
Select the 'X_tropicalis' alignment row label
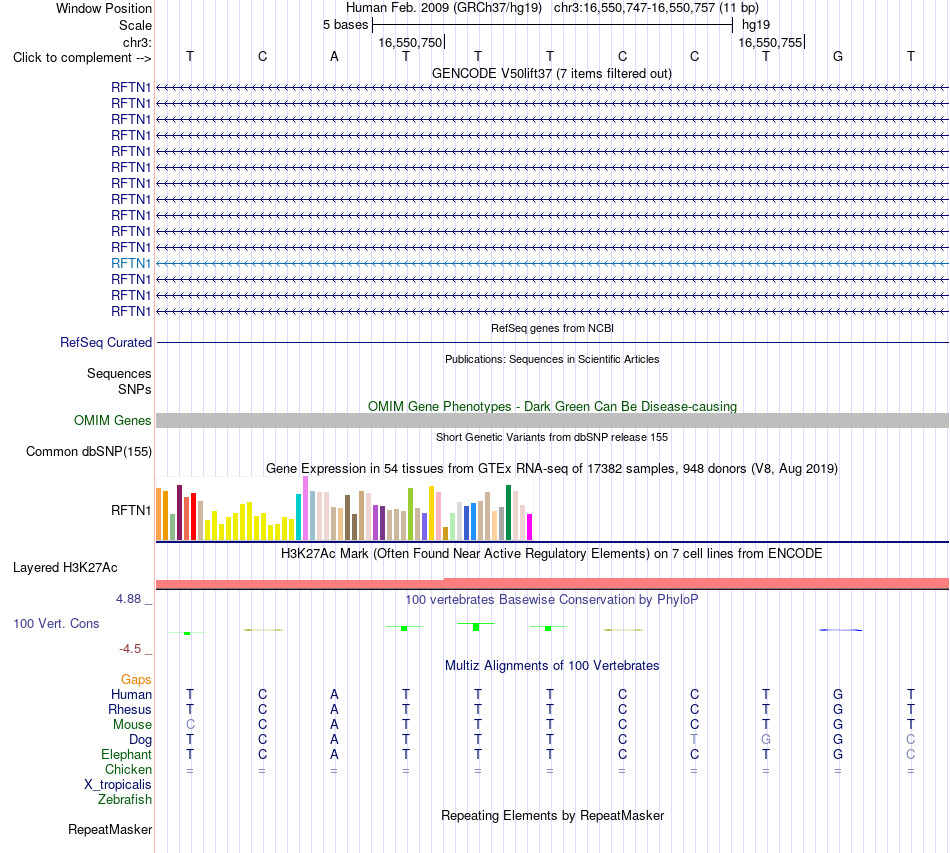(118, 785)
